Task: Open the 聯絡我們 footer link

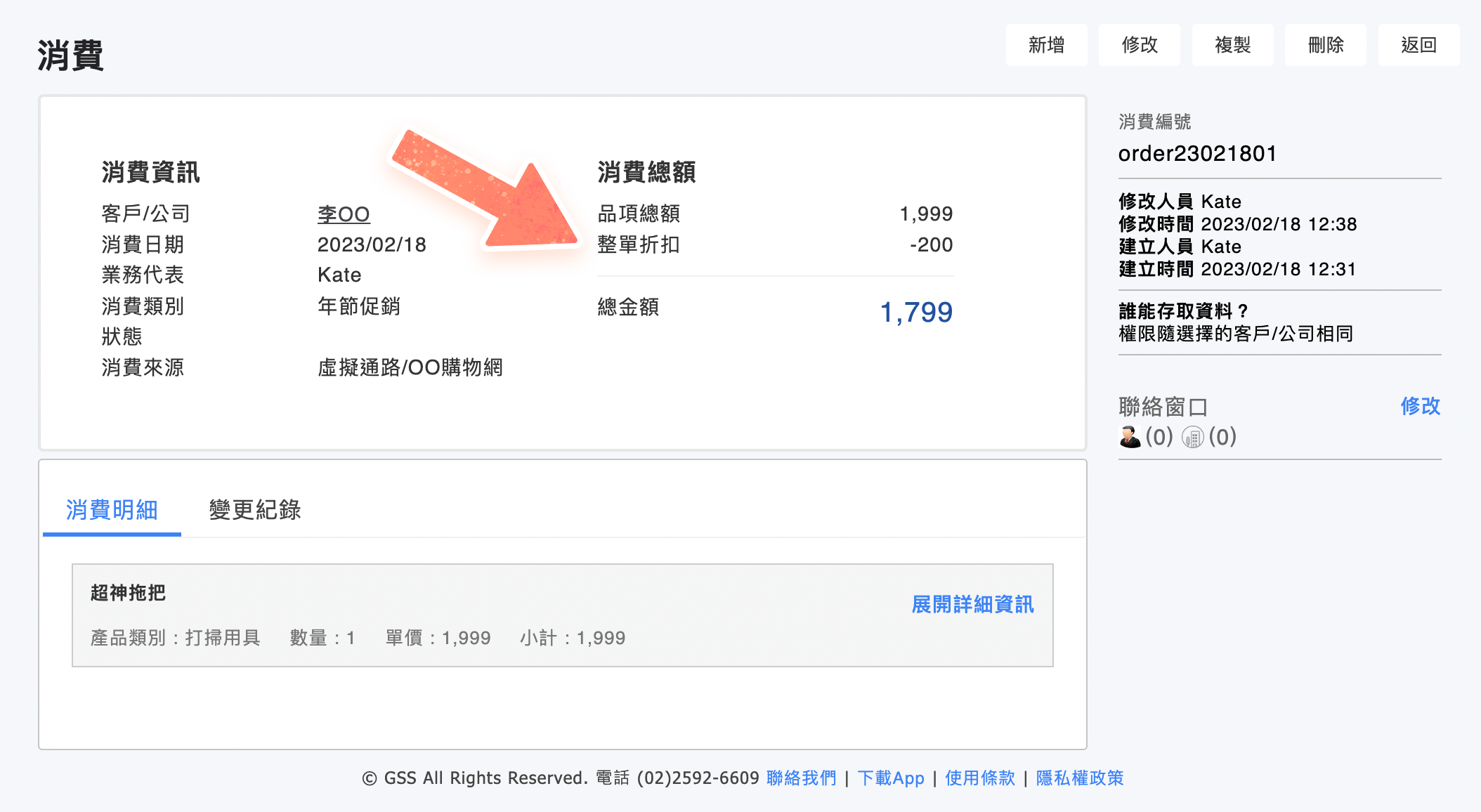Action: point(801,778)
